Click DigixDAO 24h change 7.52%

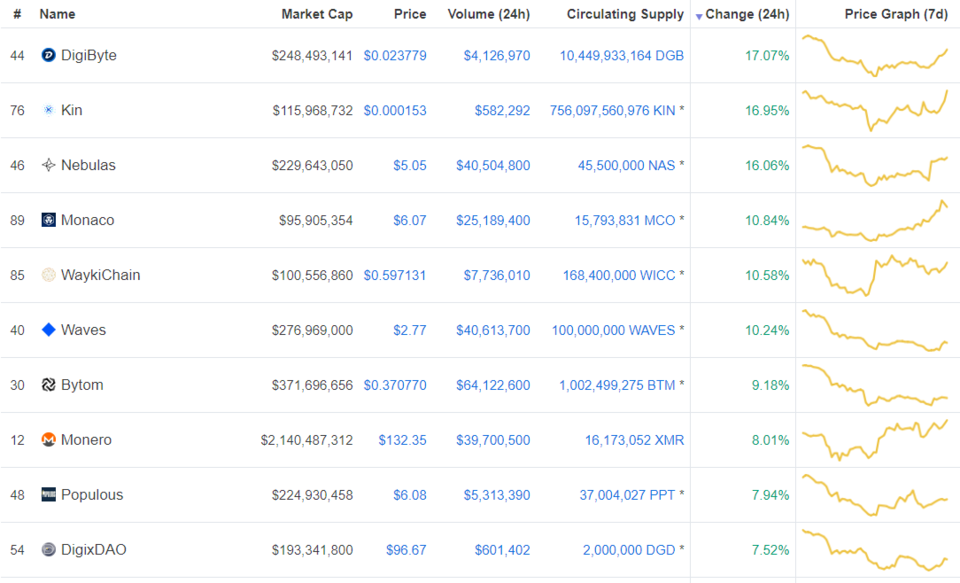tap(770, 550)
